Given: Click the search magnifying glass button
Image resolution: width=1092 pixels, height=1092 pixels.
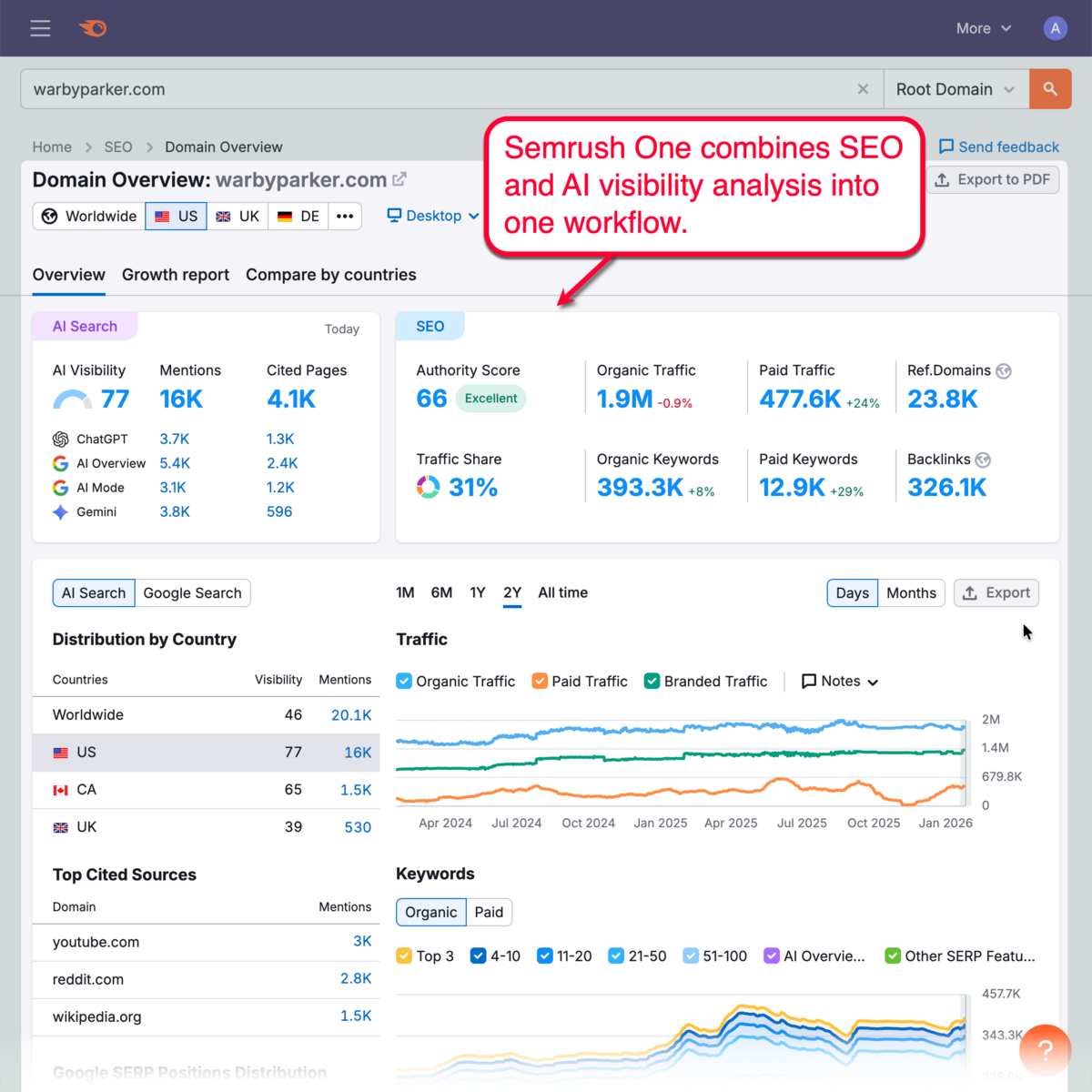Looking at the screenshot, I should click(x=1050, y=88).
